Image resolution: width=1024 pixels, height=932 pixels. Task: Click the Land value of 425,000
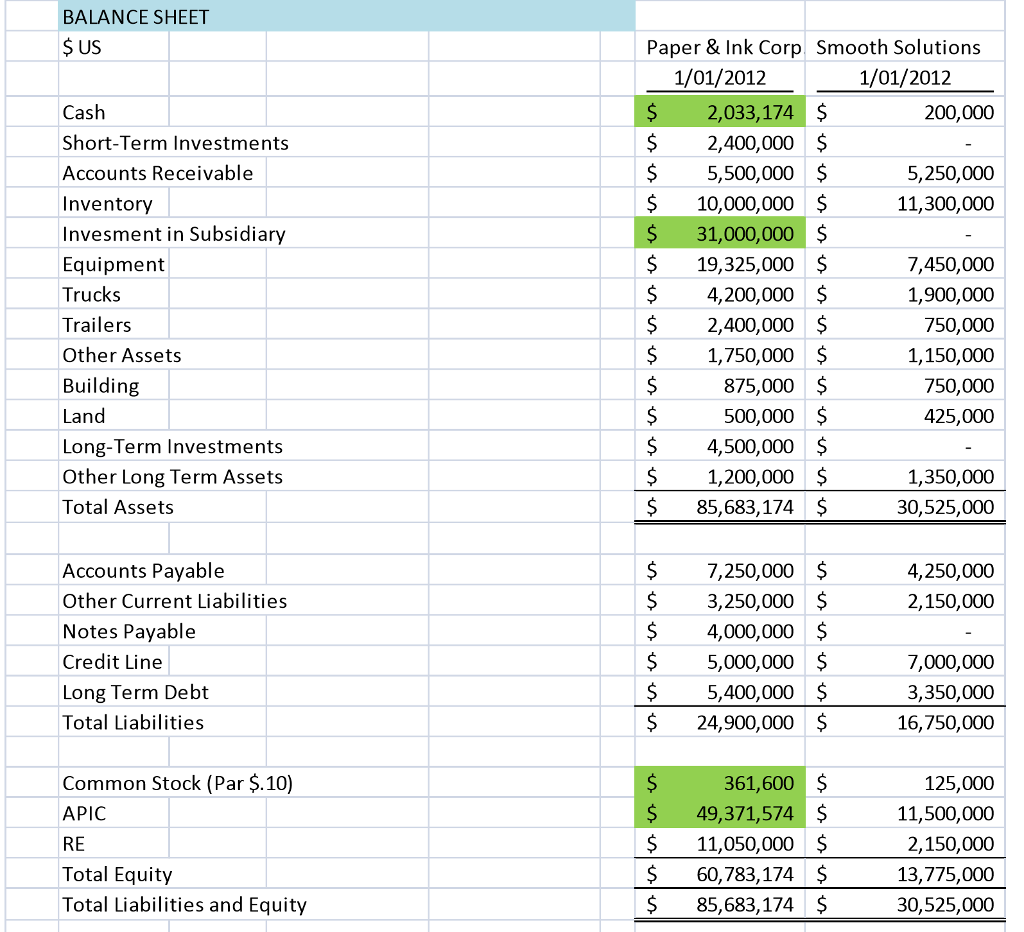click(905, 416)
